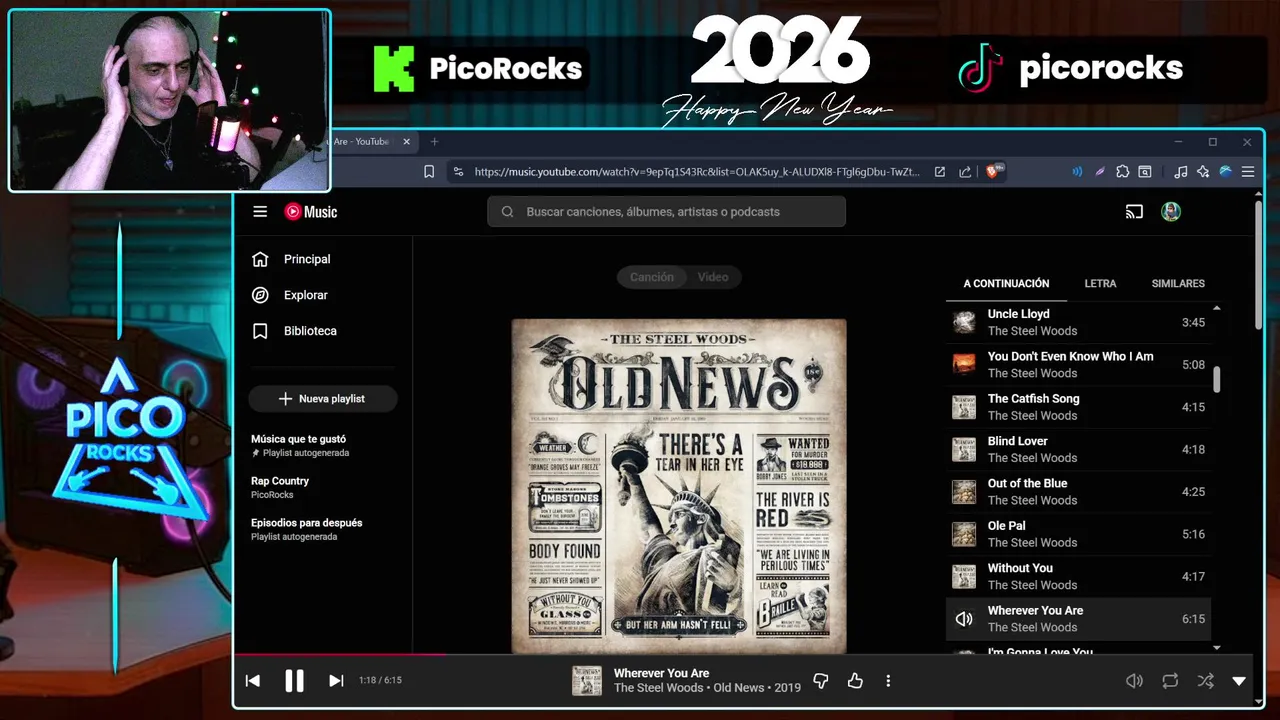Like the song with thumbs up
Screen dimensions: 1280x720
point(855,681)
